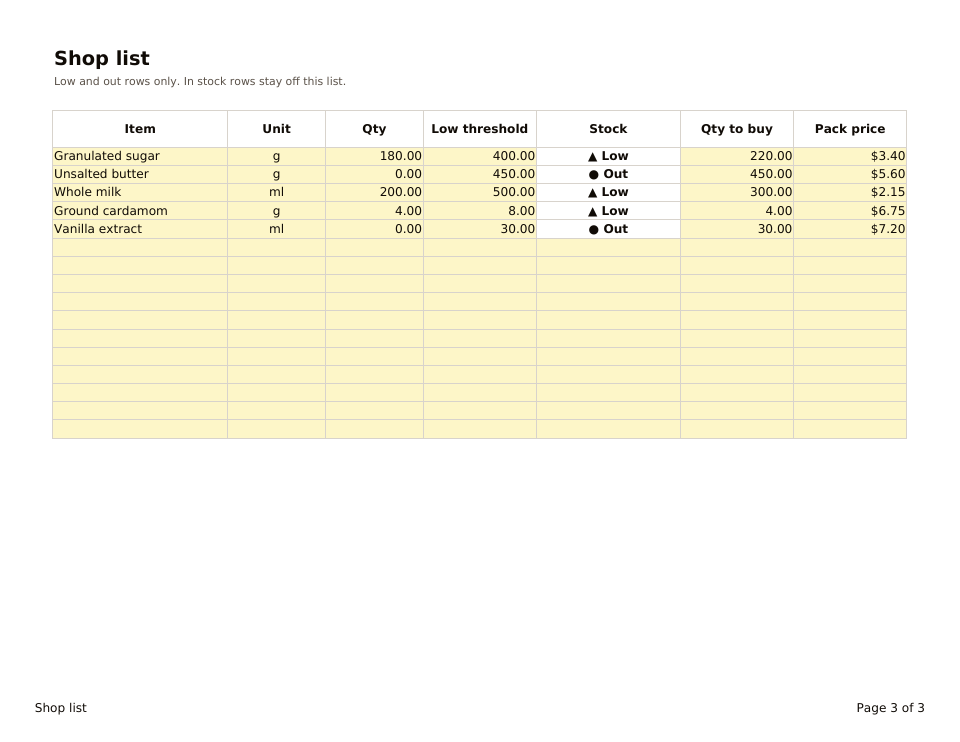Select the $7.20 pack price cell
Image resolution: width=960 pixels, height=742 pixels.
point(850,229)
